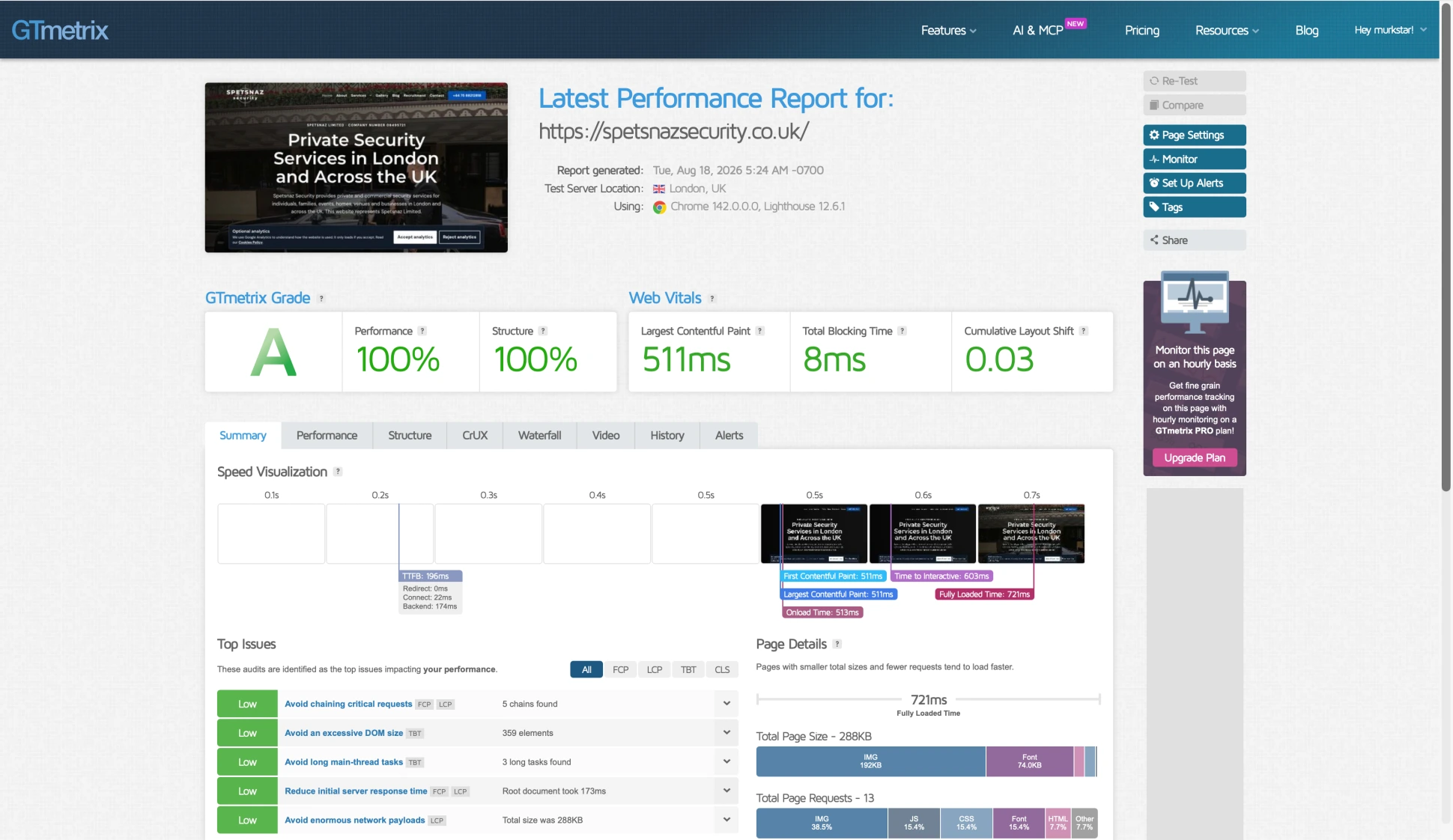
Task: Expand the Avoid enormous network payloads row
Action: (726, 820)
